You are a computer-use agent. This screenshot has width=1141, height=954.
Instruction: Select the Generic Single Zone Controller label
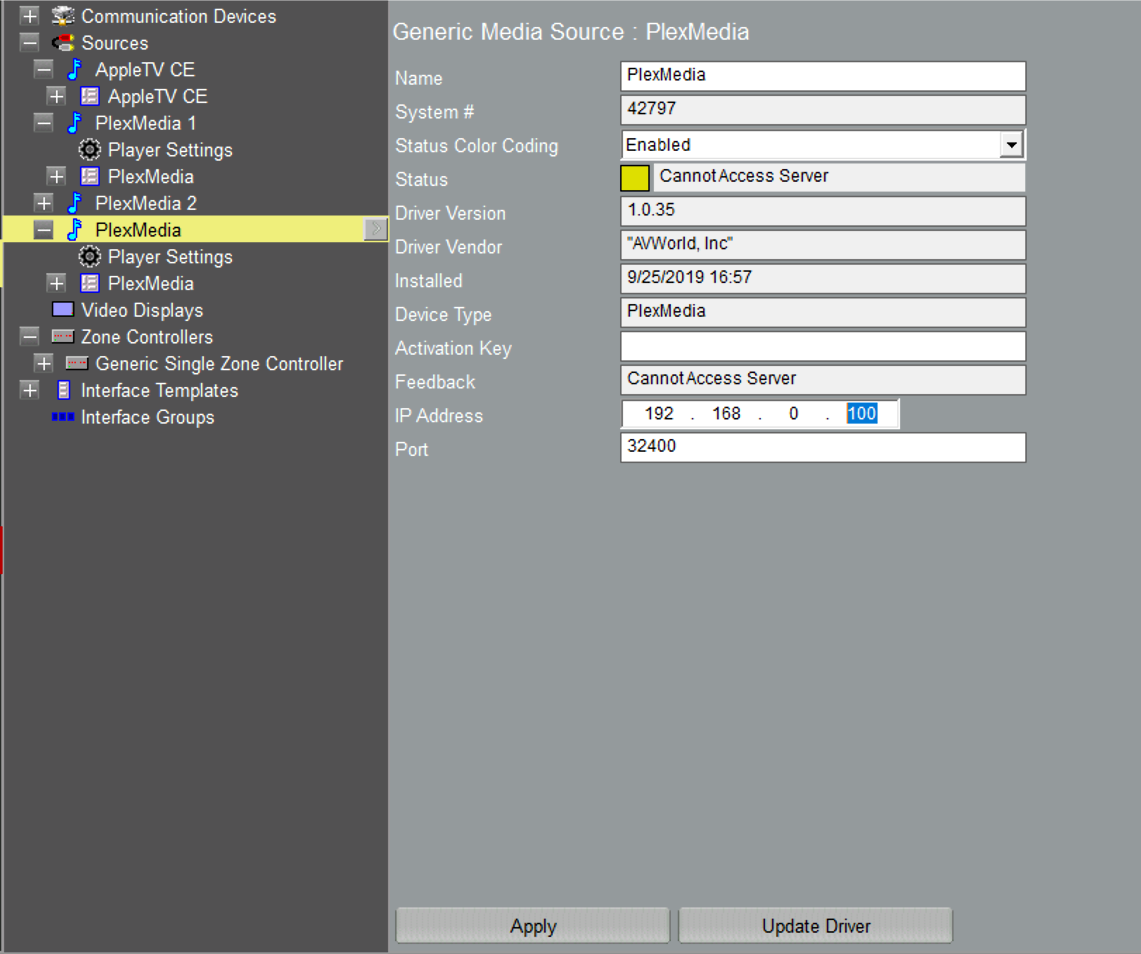[219, 363]
